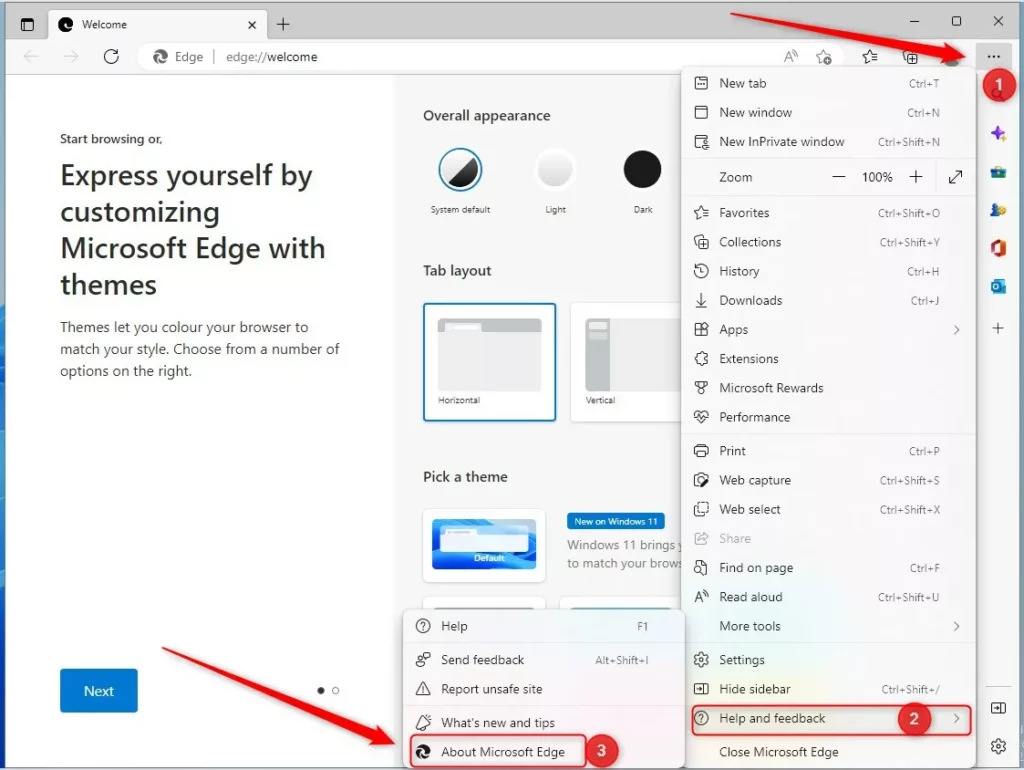Screen dimensions: 1024x770
Task: Open a new tab with plus button
Action: (x=283, y=25)
